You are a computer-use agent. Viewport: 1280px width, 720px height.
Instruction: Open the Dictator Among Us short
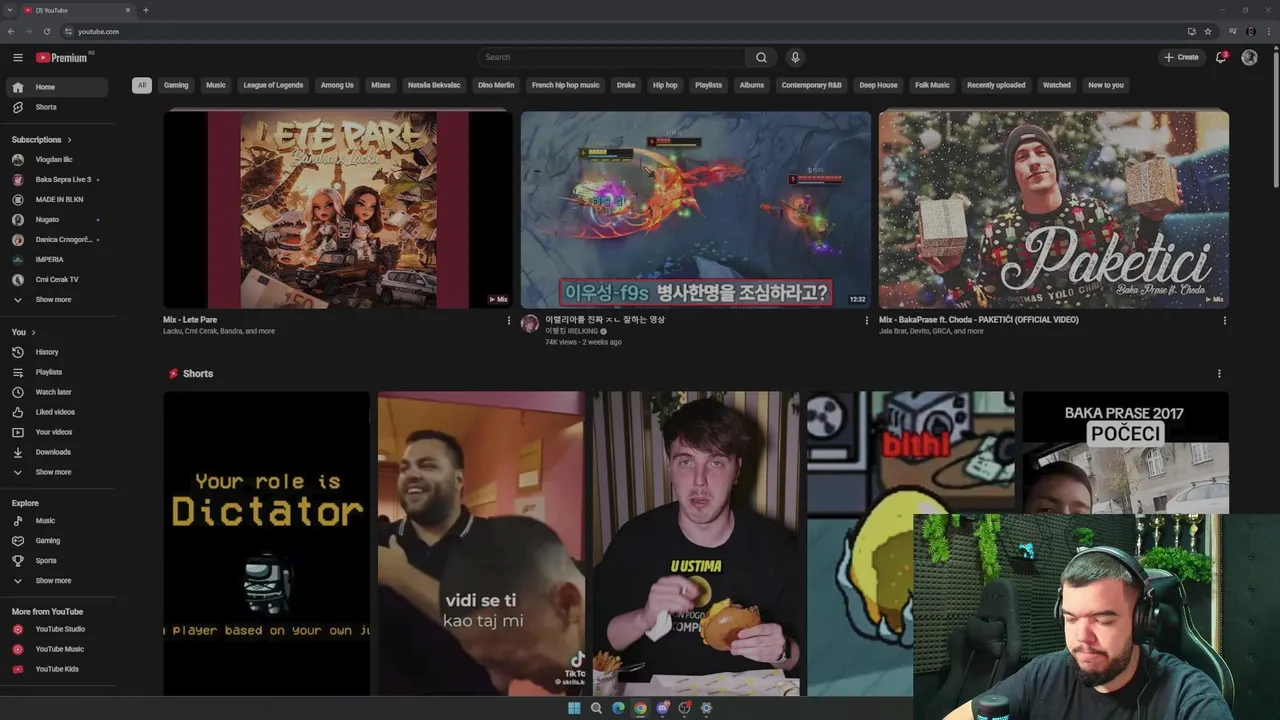[267, 543]
